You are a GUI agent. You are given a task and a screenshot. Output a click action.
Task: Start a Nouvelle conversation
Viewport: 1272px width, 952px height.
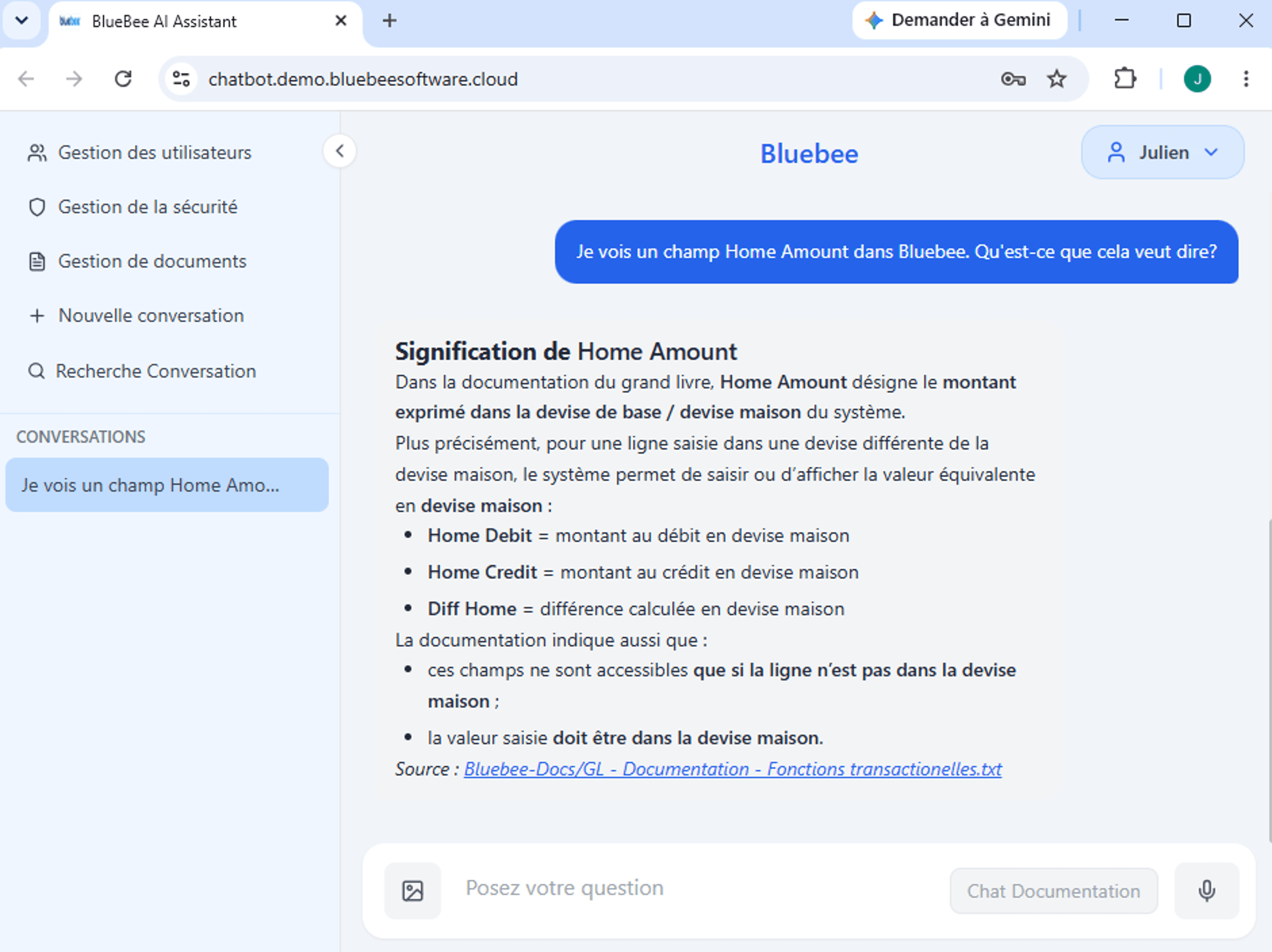coord(136,316)
